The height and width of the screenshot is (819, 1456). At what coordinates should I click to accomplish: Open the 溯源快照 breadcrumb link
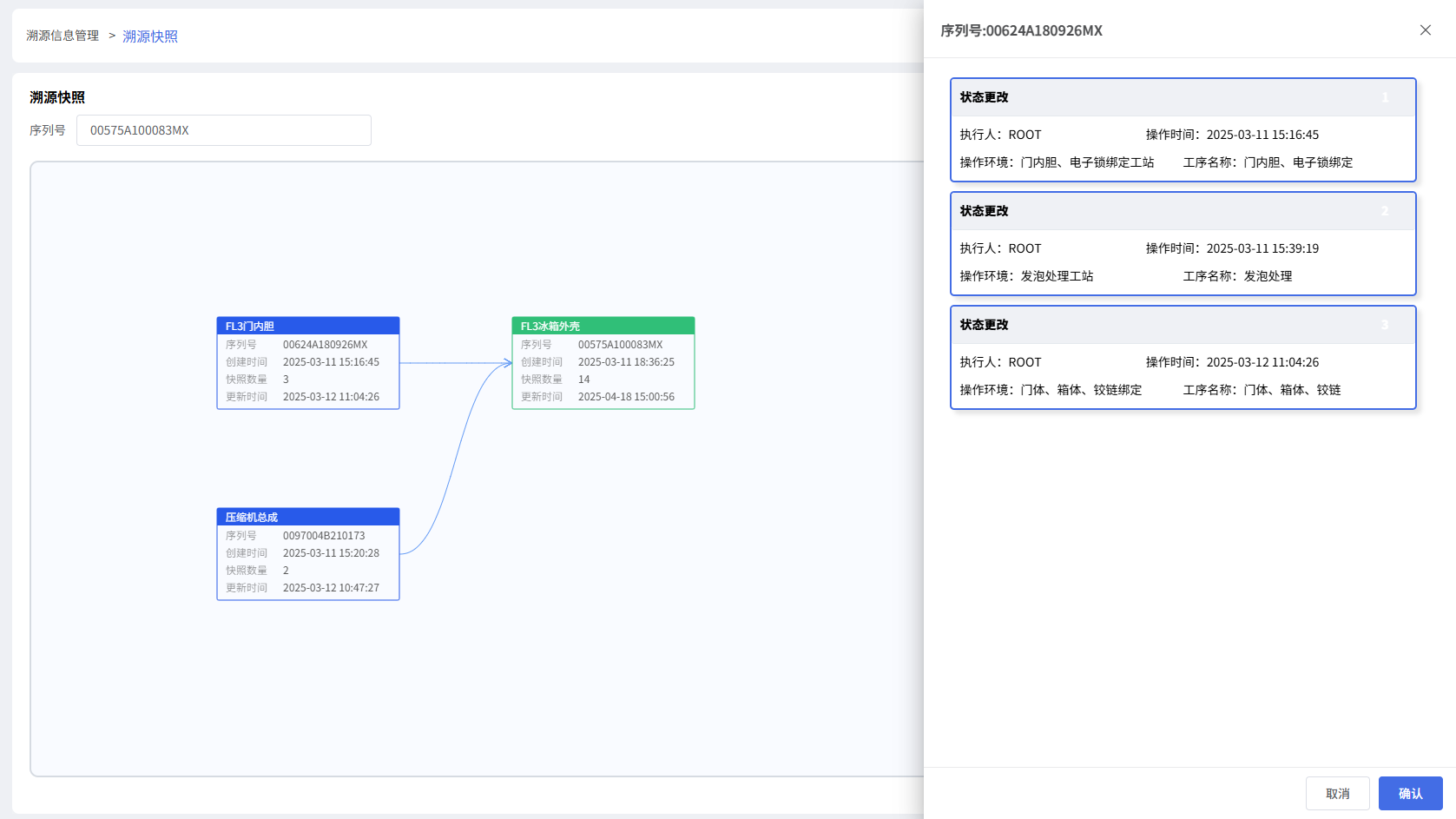150,36
